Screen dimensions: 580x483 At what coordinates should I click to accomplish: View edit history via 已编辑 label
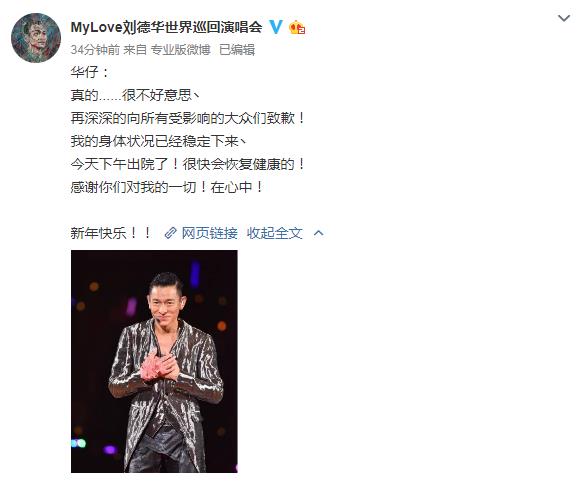tap(237, 50)
